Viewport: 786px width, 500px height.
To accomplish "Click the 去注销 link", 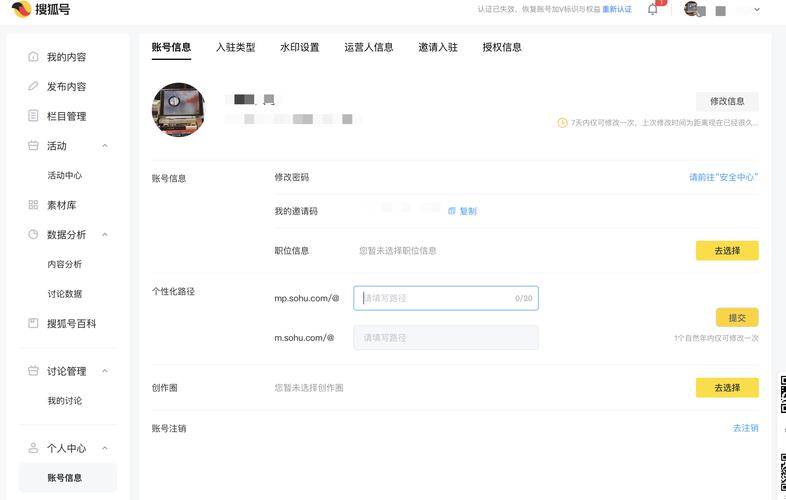I will (745, 428).
